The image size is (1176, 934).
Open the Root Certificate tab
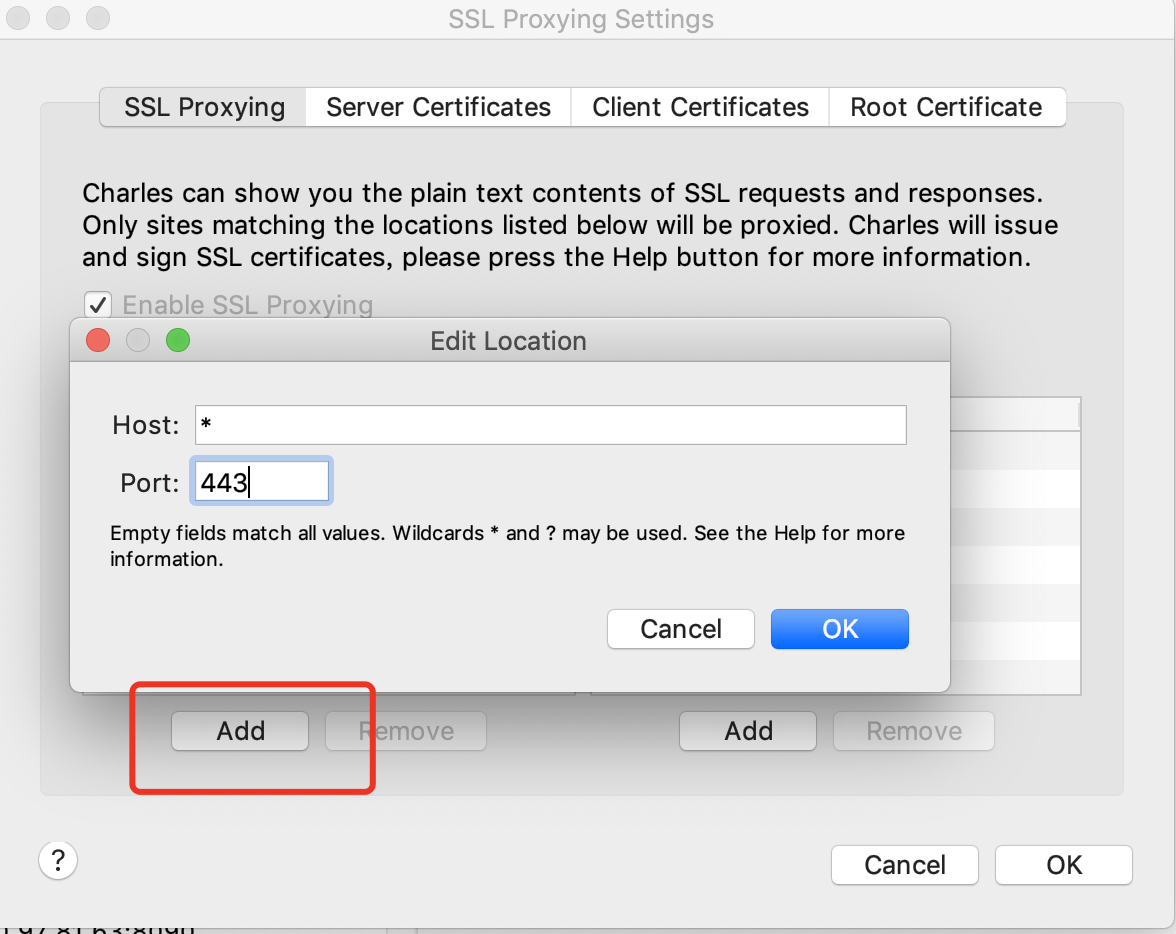pyautogui.click(x=946, y=107)
